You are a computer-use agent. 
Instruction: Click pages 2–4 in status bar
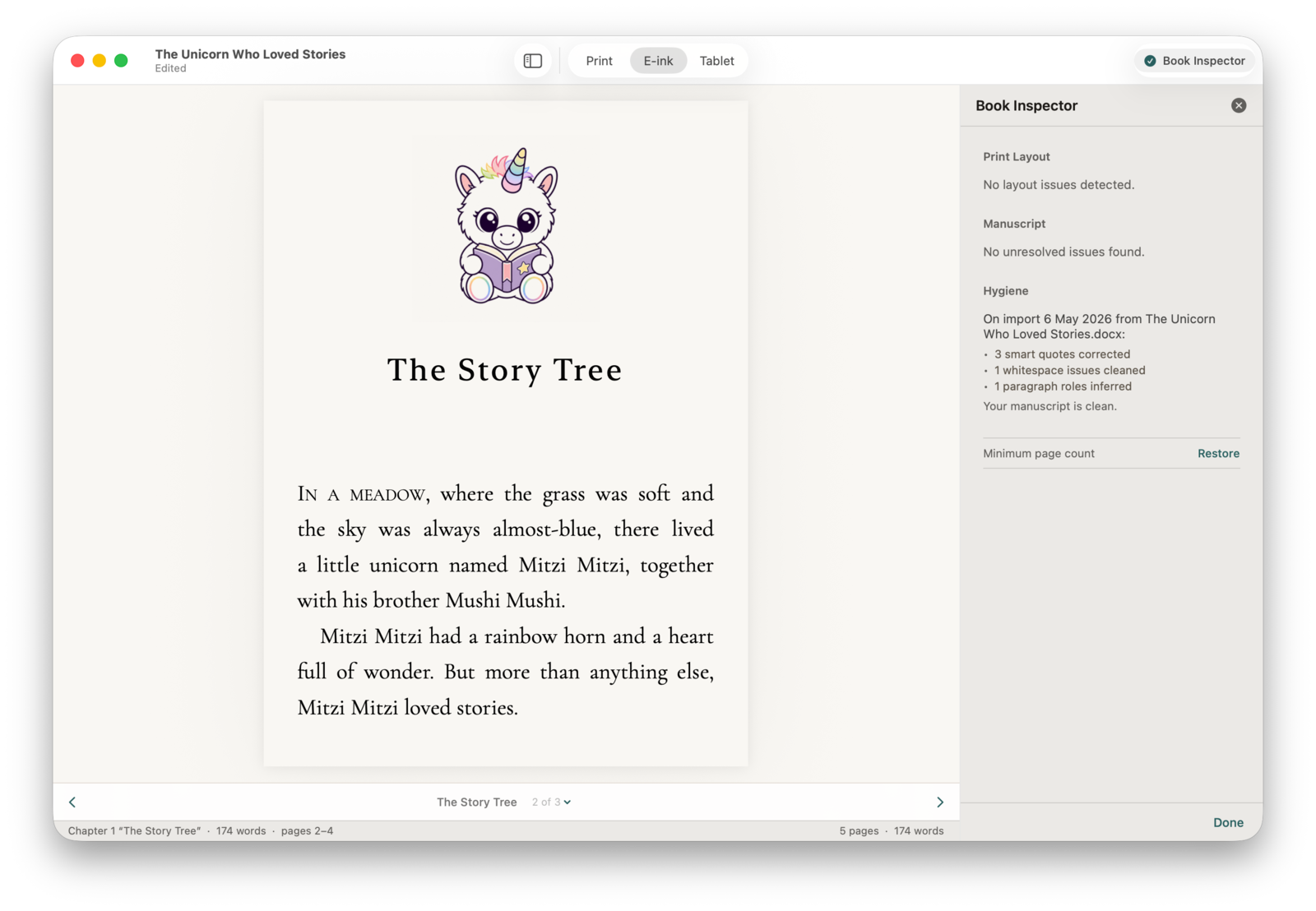pos(307,830)
